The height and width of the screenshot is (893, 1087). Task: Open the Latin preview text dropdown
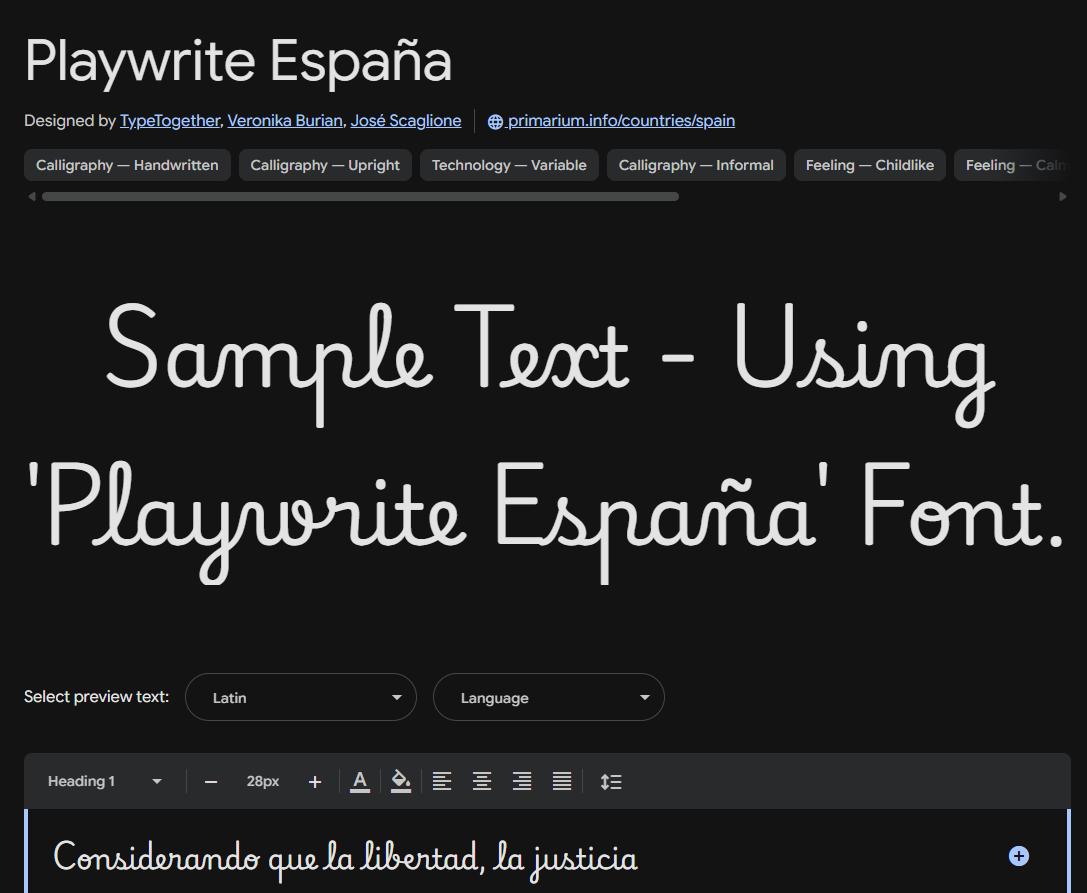(301, 697)
